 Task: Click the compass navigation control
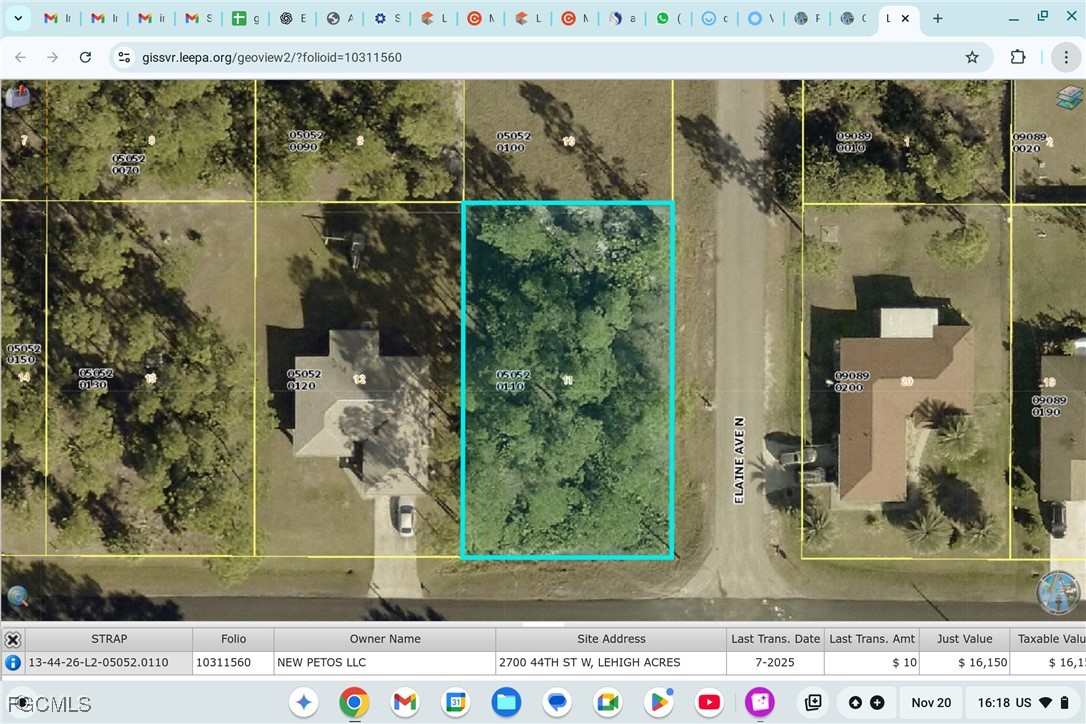(x=1059, y=593)
